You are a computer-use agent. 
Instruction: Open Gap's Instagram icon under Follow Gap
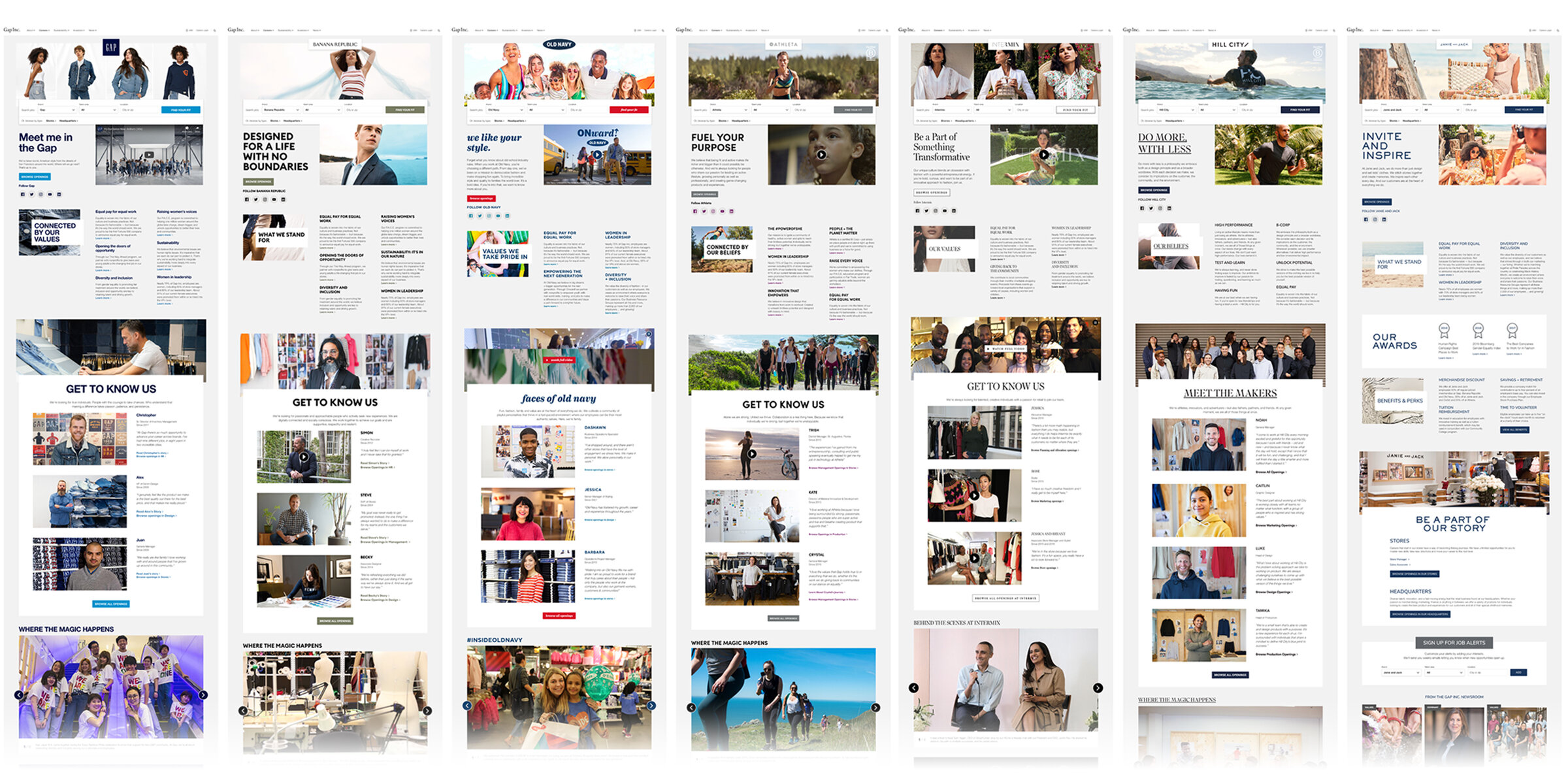(41, 194)
